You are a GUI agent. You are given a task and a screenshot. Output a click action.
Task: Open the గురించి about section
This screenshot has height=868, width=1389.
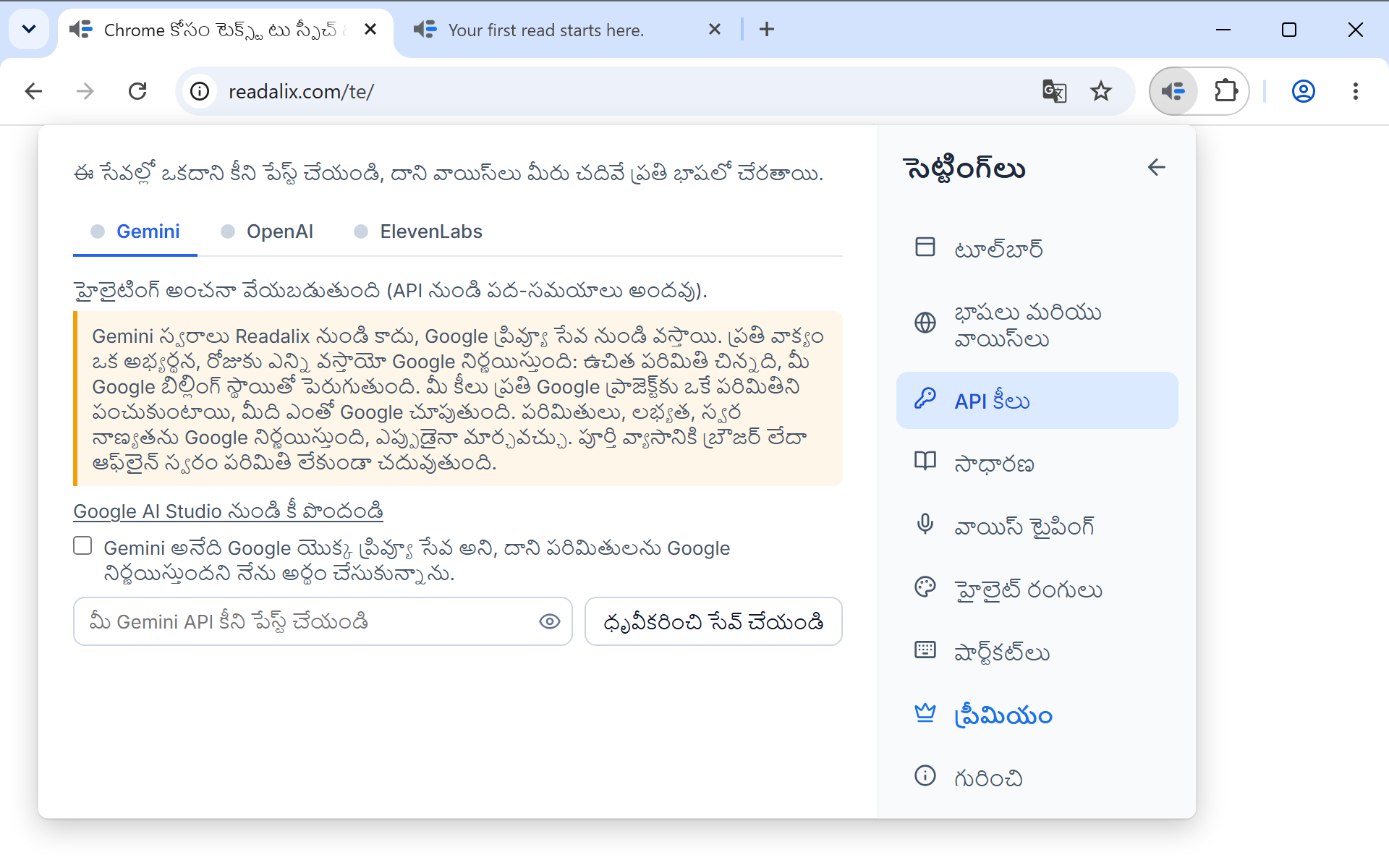coord(1037,778)
